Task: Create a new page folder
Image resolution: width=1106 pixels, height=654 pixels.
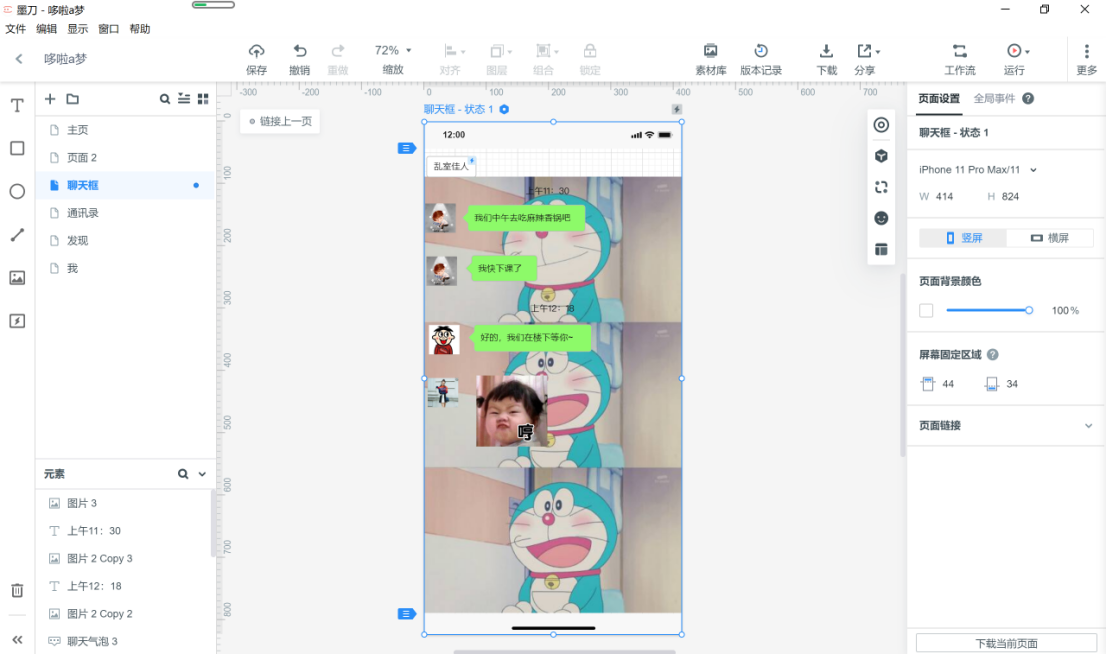Action: pos(73,99)
